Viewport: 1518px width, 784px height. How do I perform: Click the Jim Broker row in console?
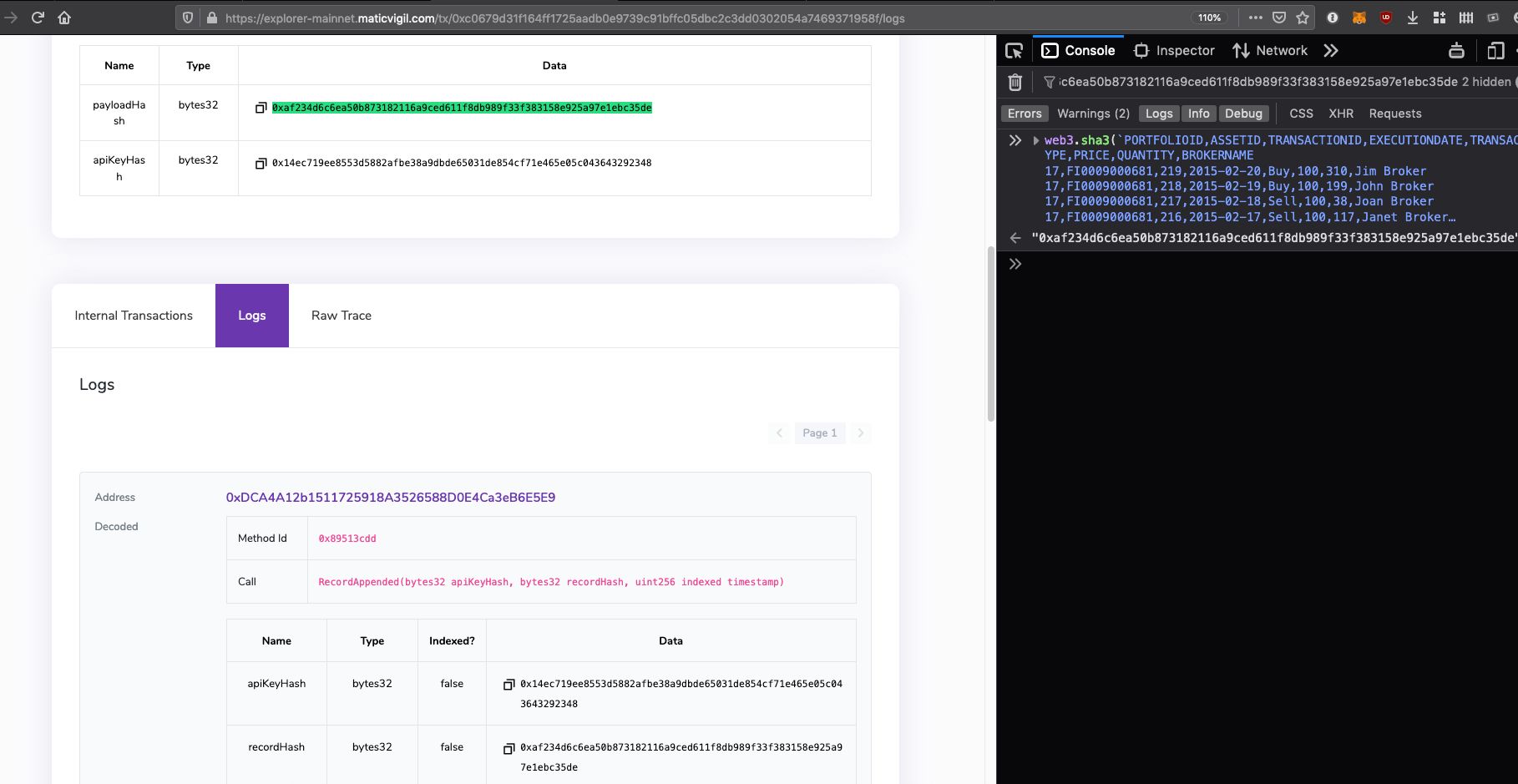click(x=1235, y=171)
